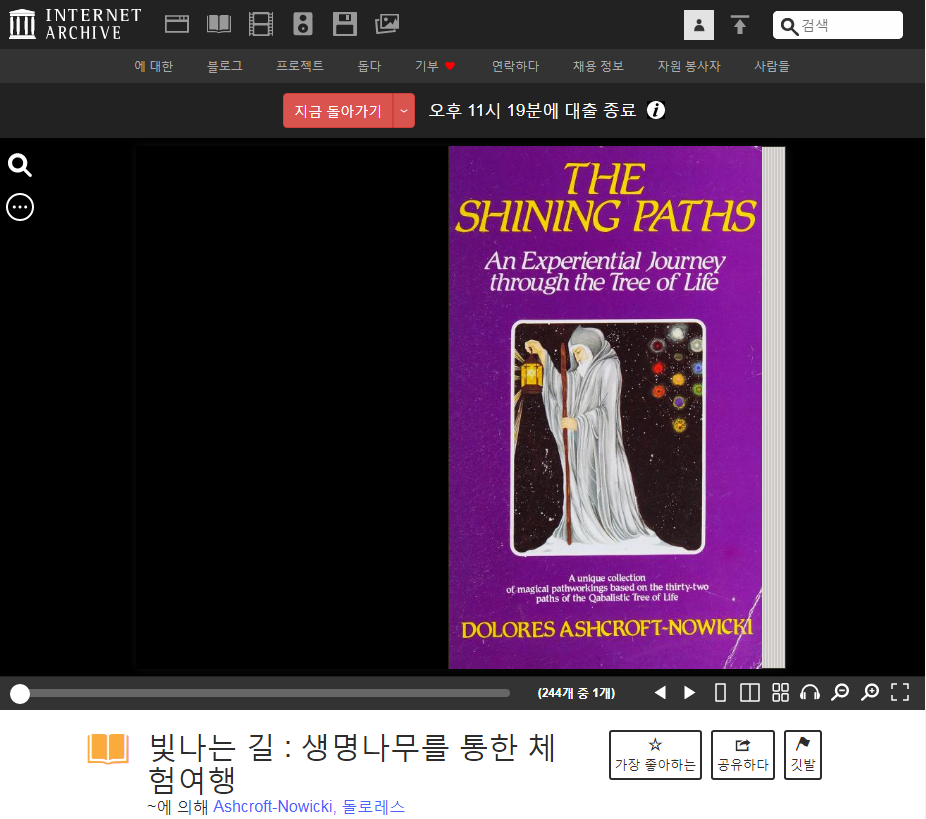Open the Internet Archive home logo

coord(75,24)
